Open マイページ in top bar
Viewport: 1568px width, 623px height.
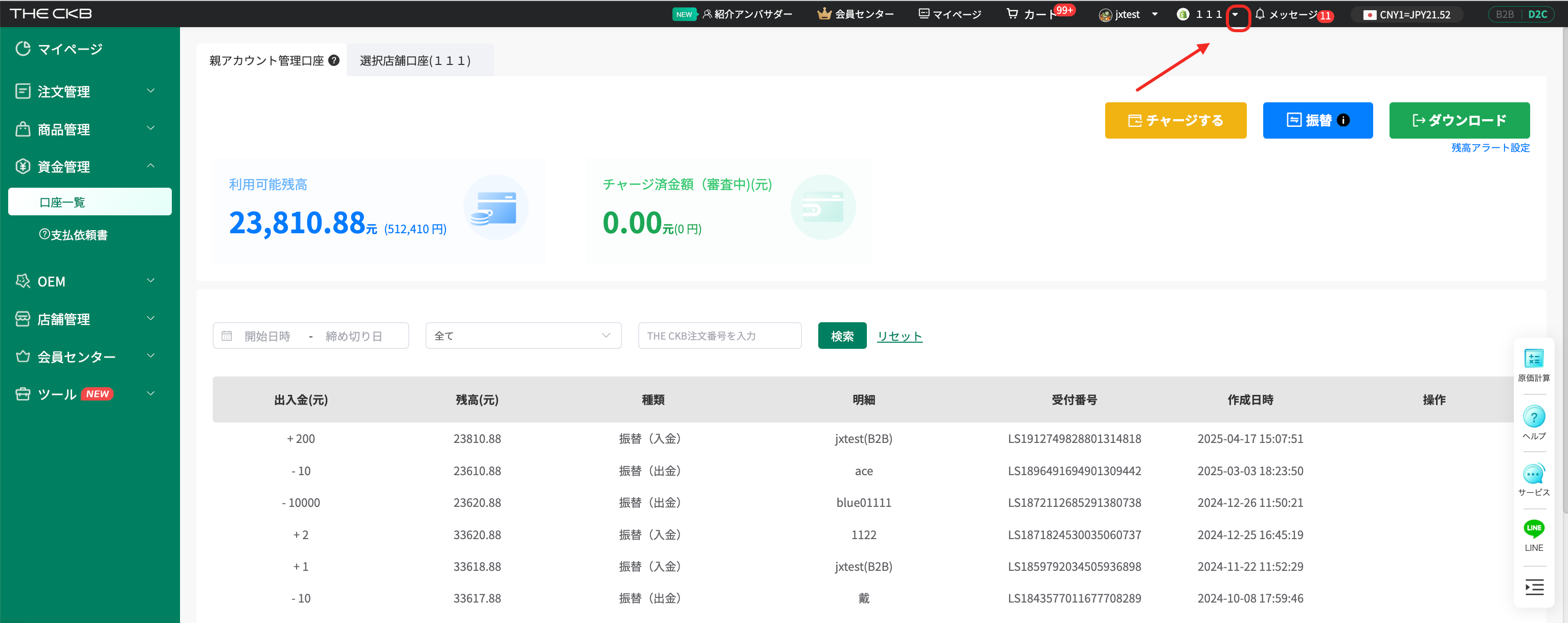950,14
